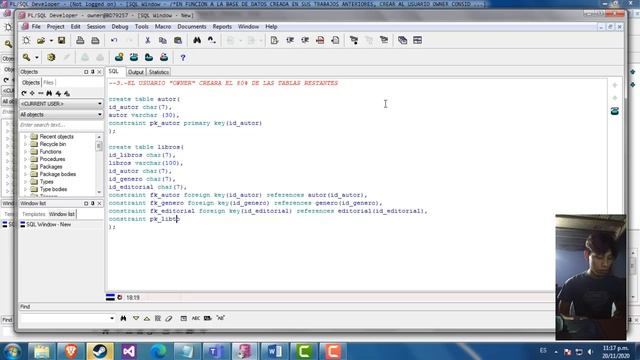Click the binoculars Find icon in main toolbar
Image resolution: width=640 pixels, height=360 pixels.
click(197, 40)
